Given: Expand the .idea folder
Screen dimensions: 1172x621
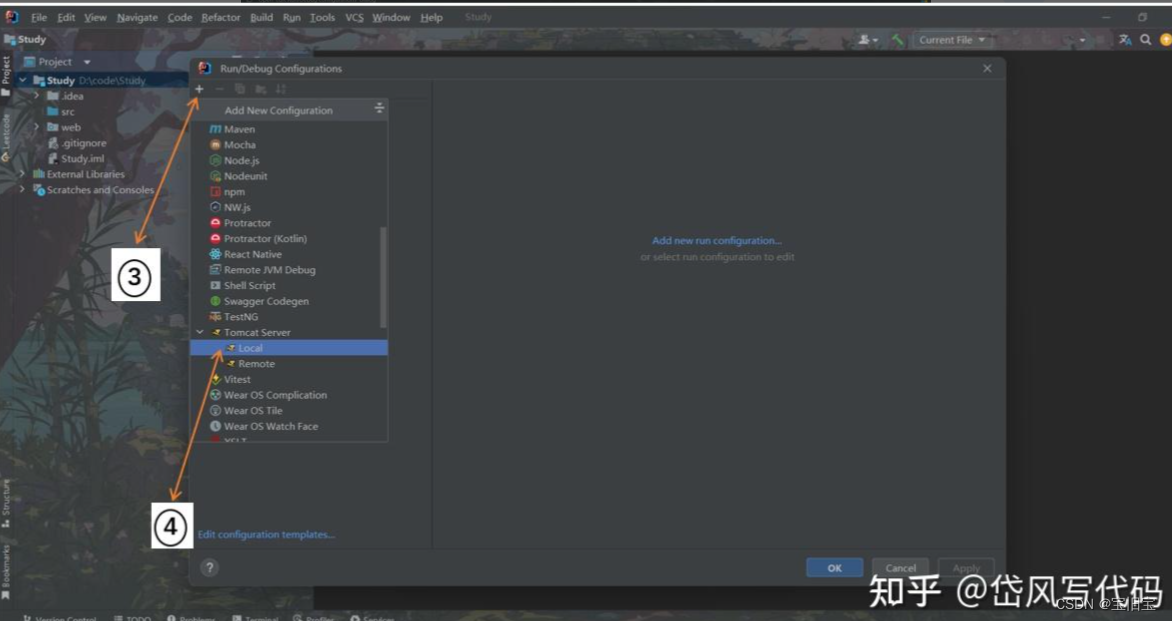Looking at the screenshot, I should coord(36,96).
